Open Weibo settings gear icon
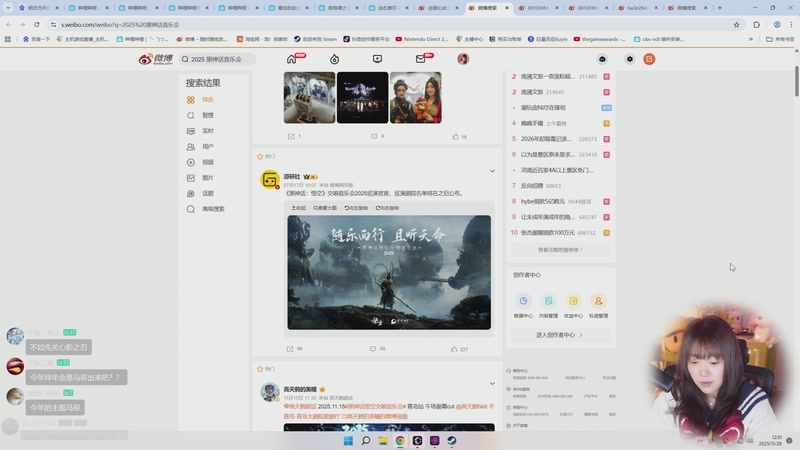 (630, 59)
